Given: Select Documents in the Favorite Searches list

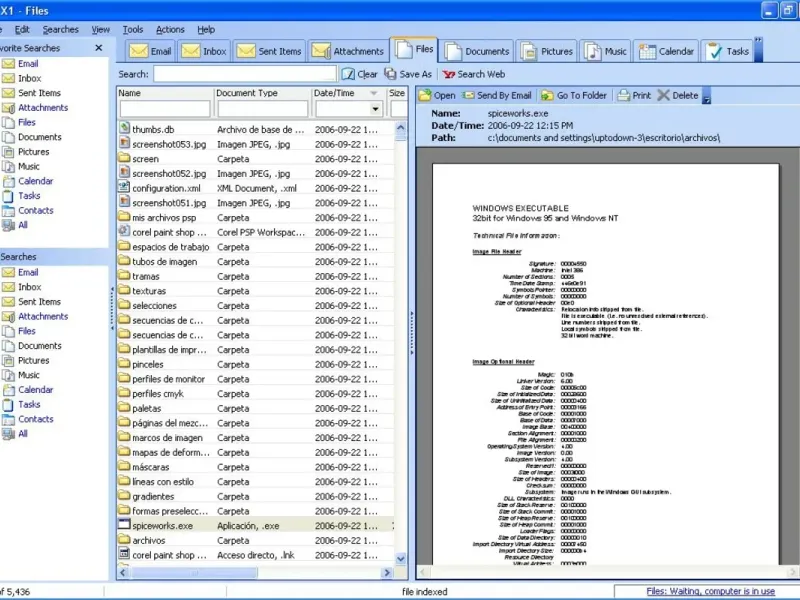Looking at the screenshot, I should [40, 137].
